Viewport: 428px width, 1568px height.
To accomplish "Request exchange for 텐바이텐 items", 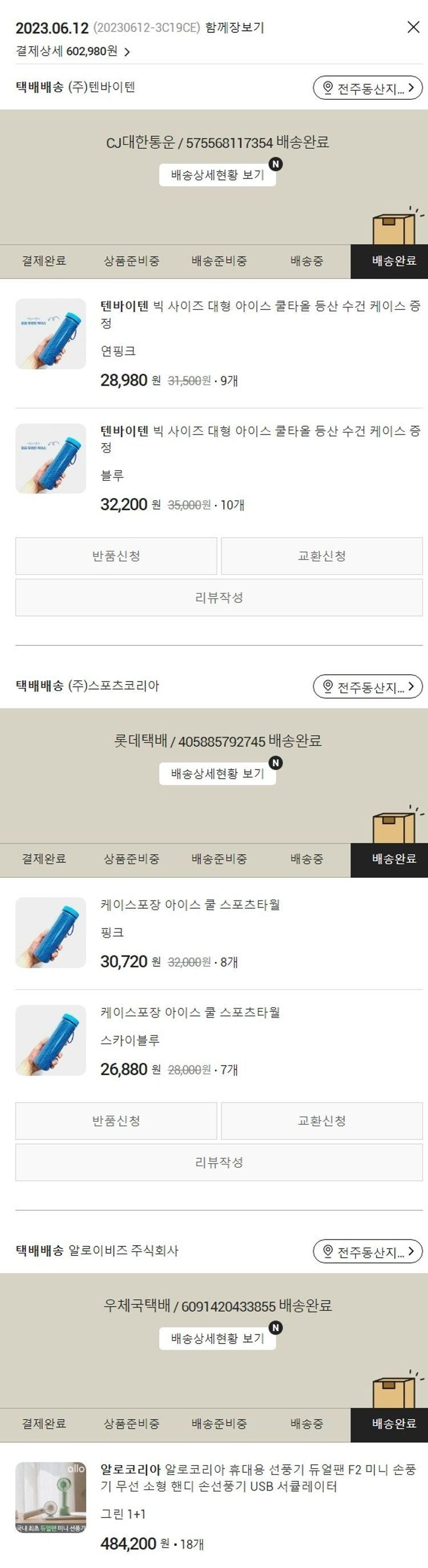I will tap(322, 556).
